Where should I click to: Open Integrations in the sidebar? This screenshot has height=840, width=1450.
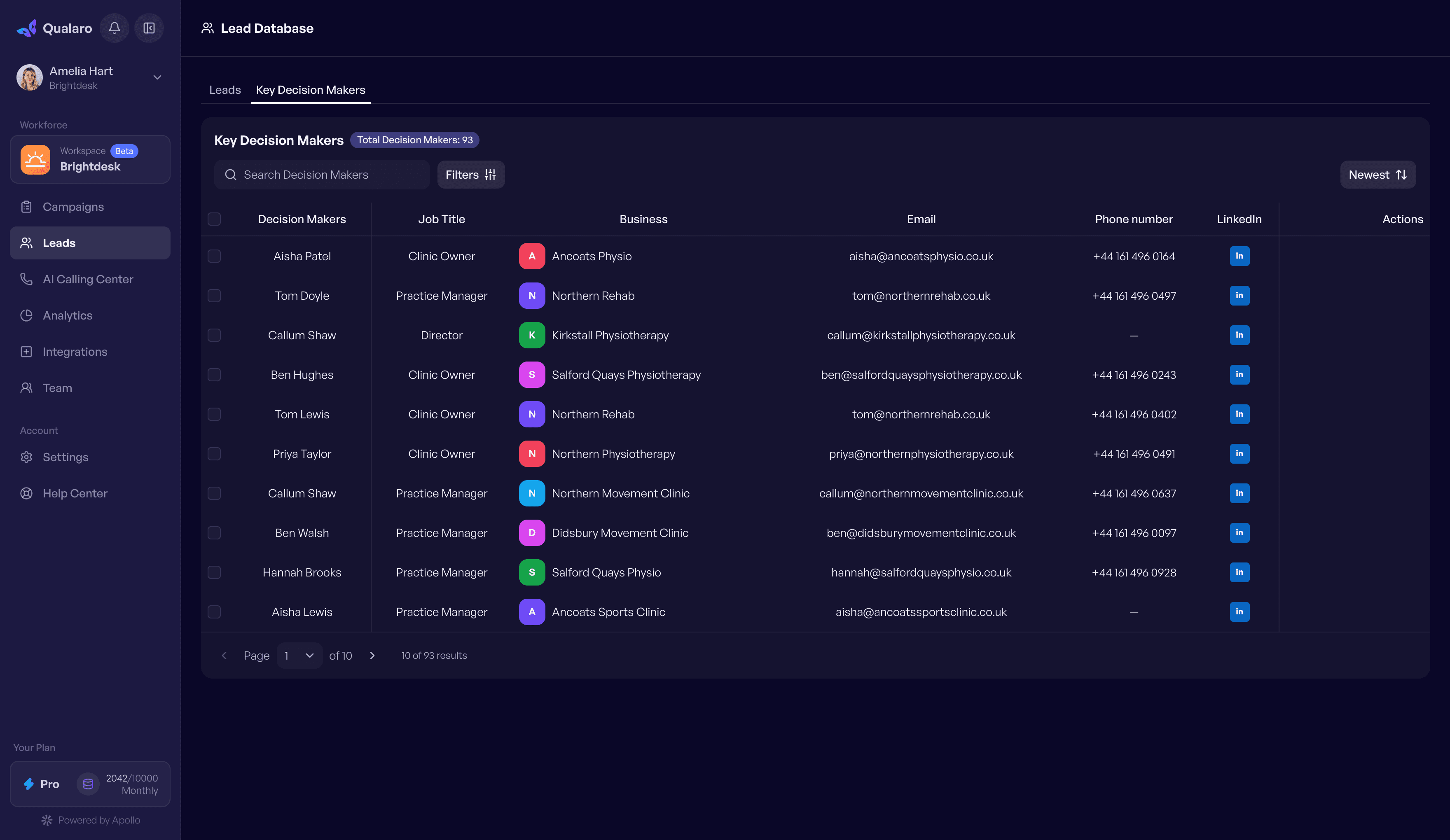click(x=90, y=352)
